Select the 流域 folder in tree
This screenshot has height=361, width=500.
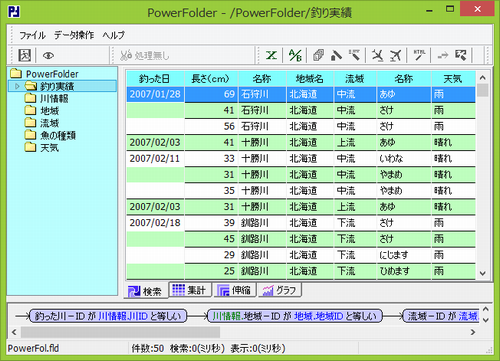pyautogui.click(x=42, y=123)
